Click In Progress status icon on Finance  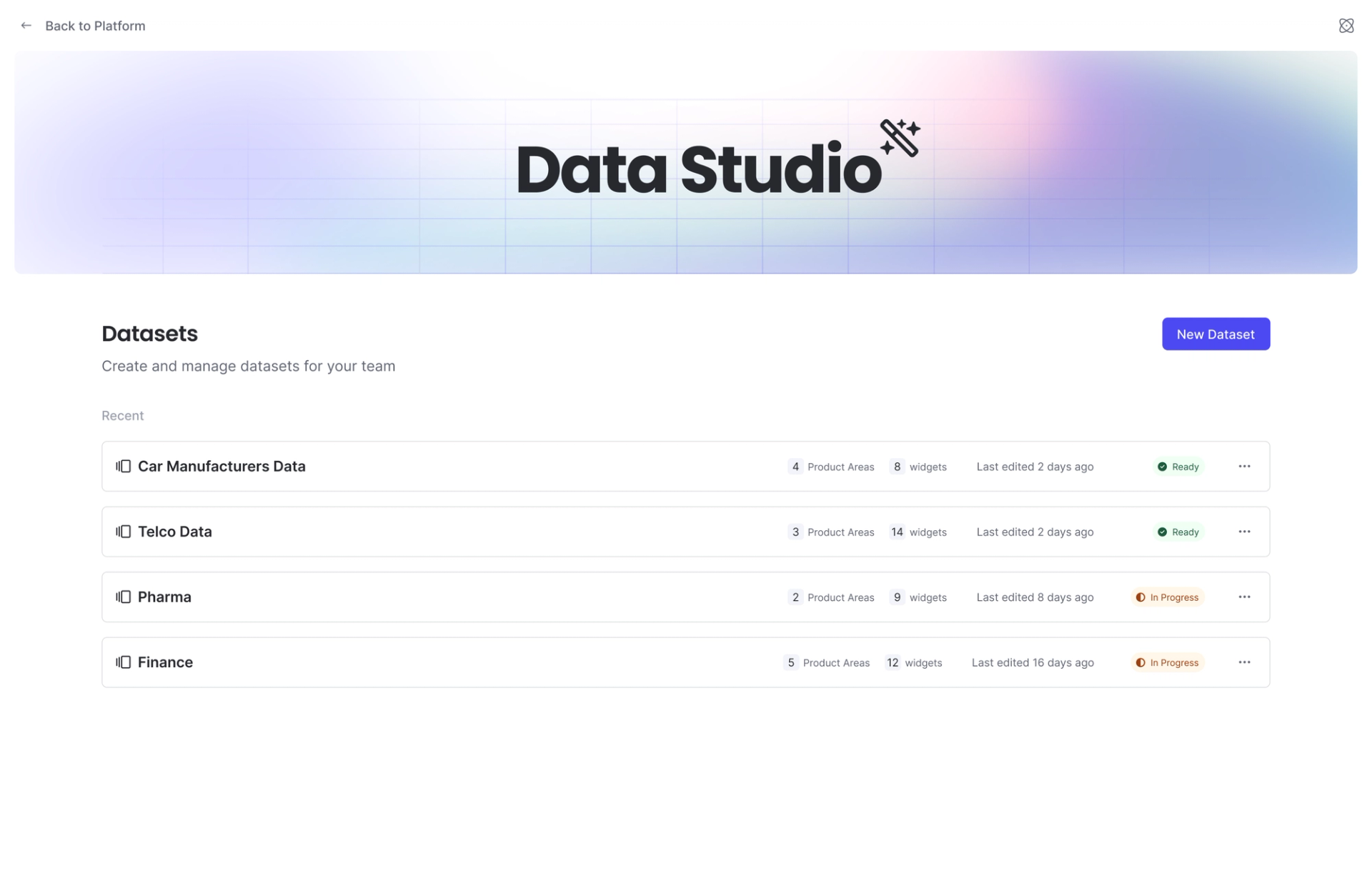[x=1140, y=662]
